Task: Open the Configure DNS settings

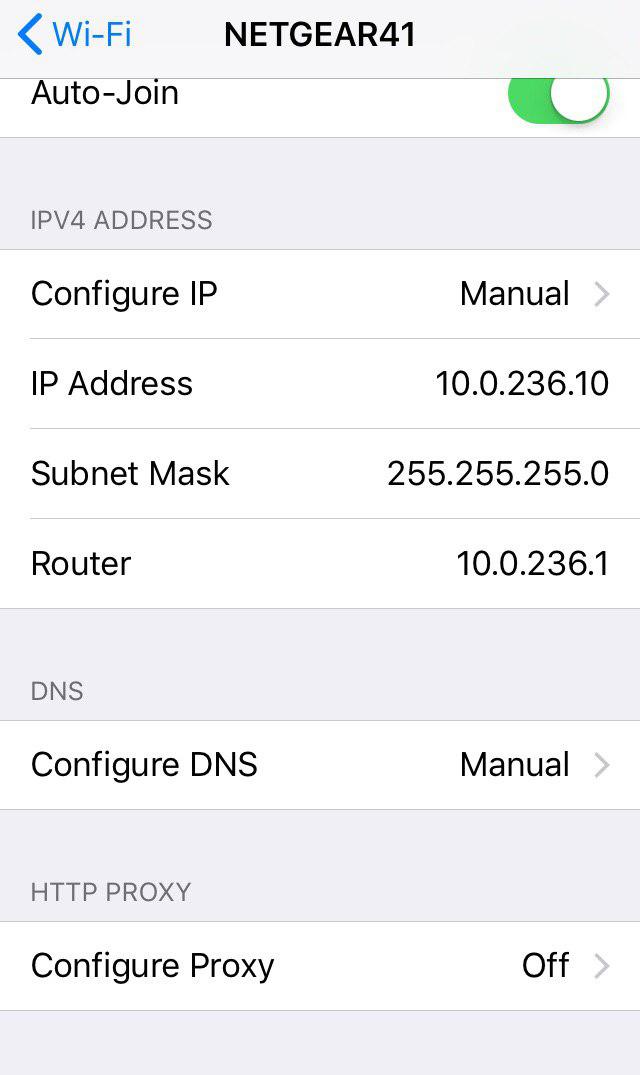Action: [320, 765]
